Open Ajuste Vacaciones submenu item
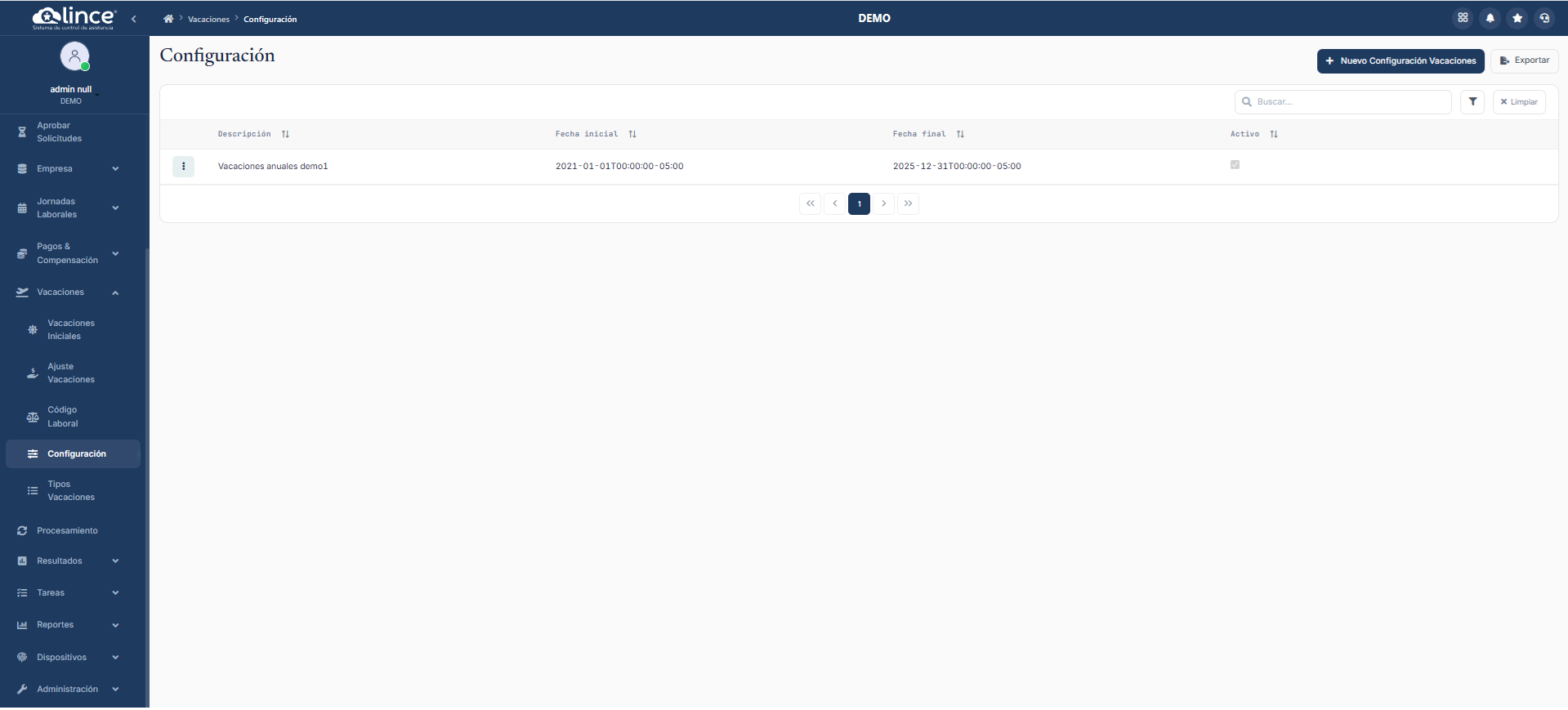 pos(71,373)
